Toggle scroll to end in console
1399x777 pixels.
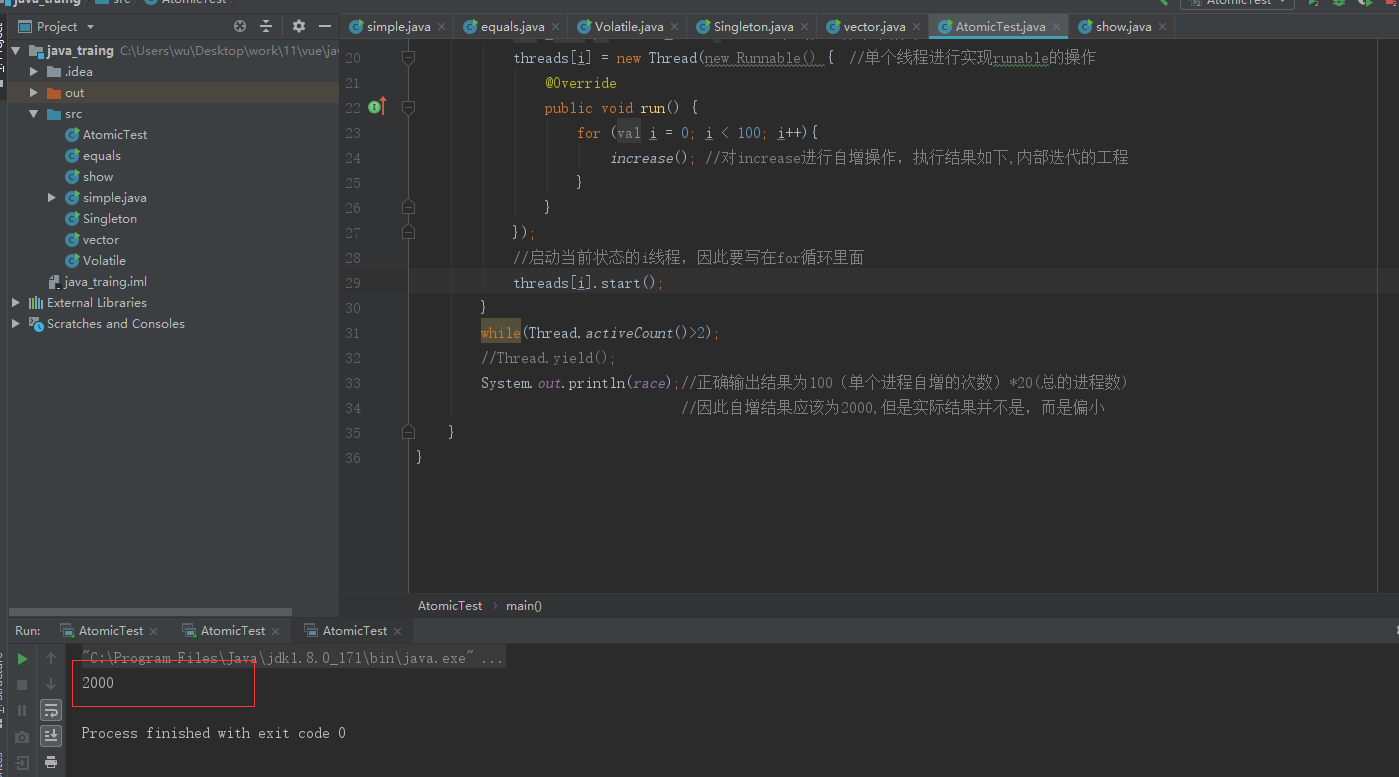pos(50,736)
